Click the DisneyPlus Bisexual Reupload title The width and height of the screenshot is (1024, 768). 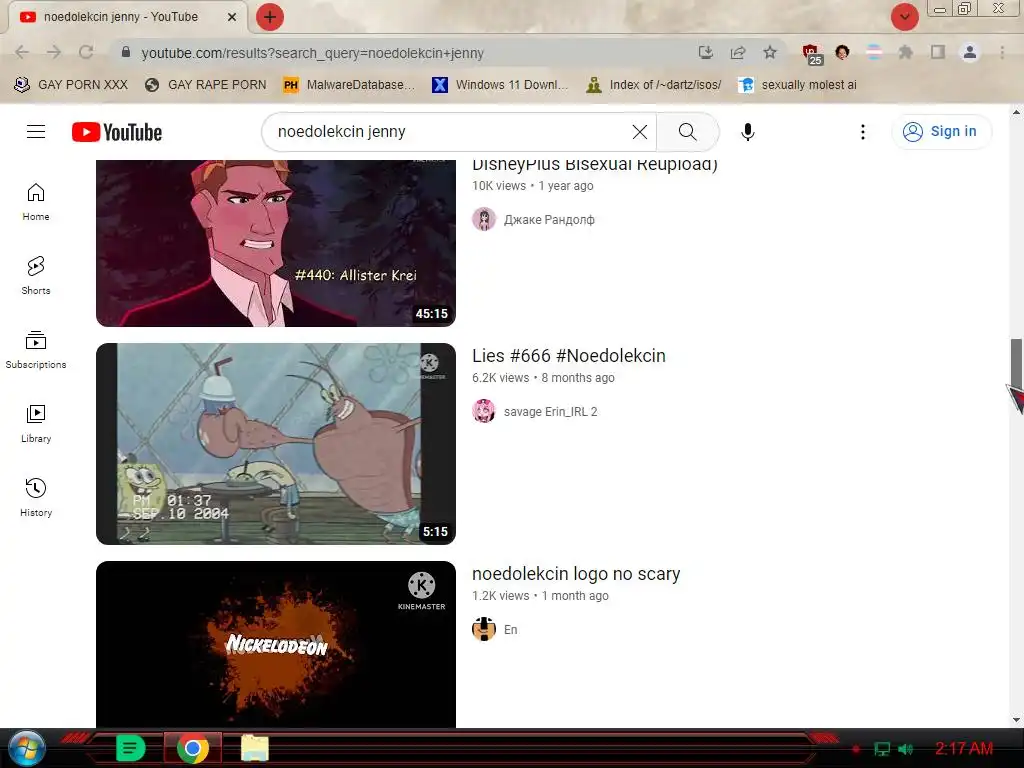[x=595, y=165]
